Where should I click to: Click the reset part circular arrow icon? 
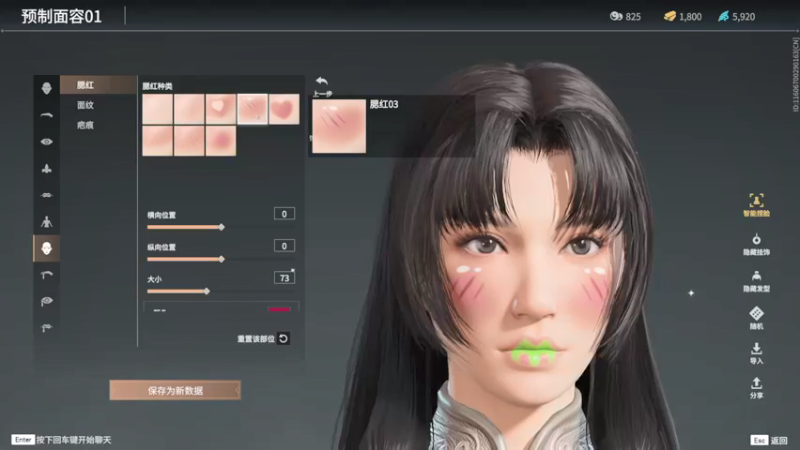(284, 338)
